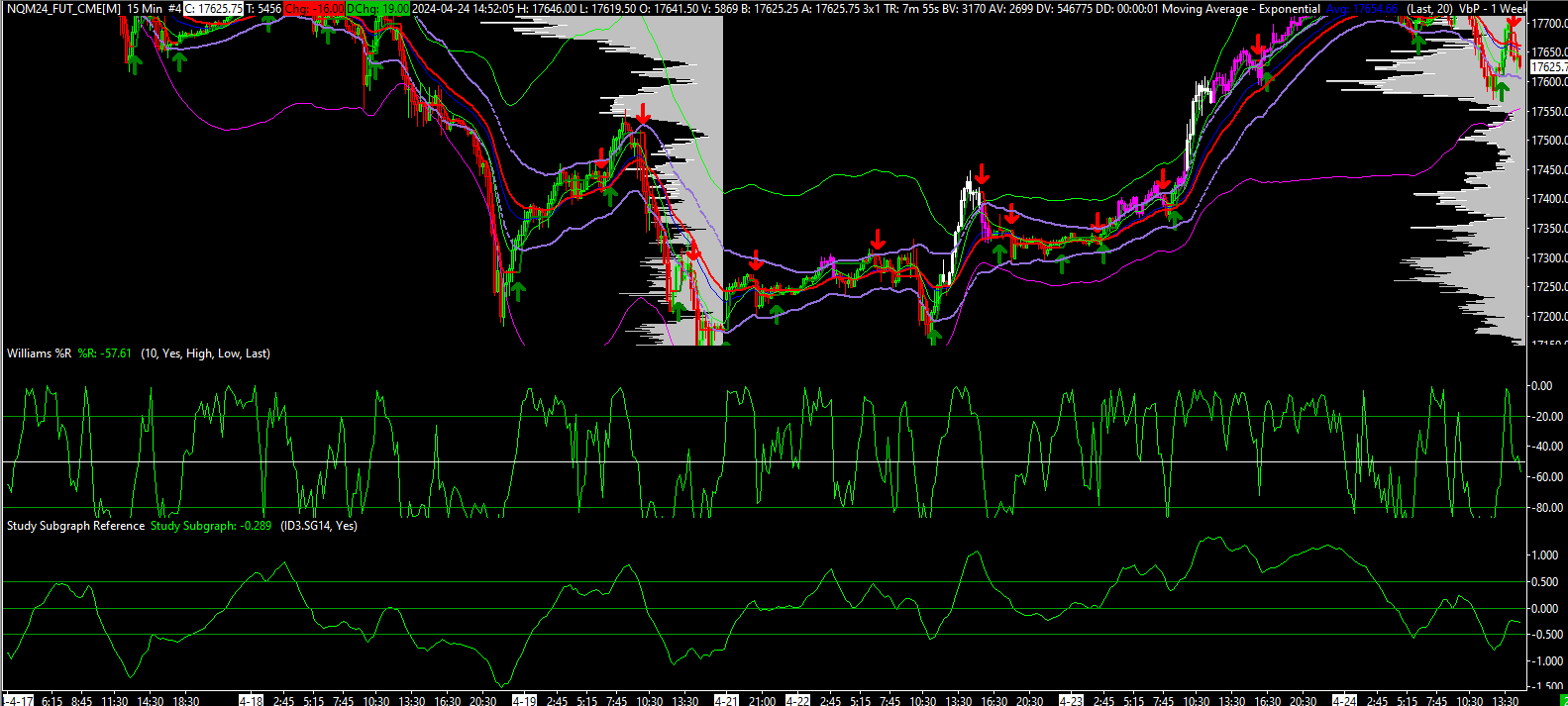Click the L: 17619.50 low value
This screenshot has height=706, width=1568.
[x=609, y=8]
